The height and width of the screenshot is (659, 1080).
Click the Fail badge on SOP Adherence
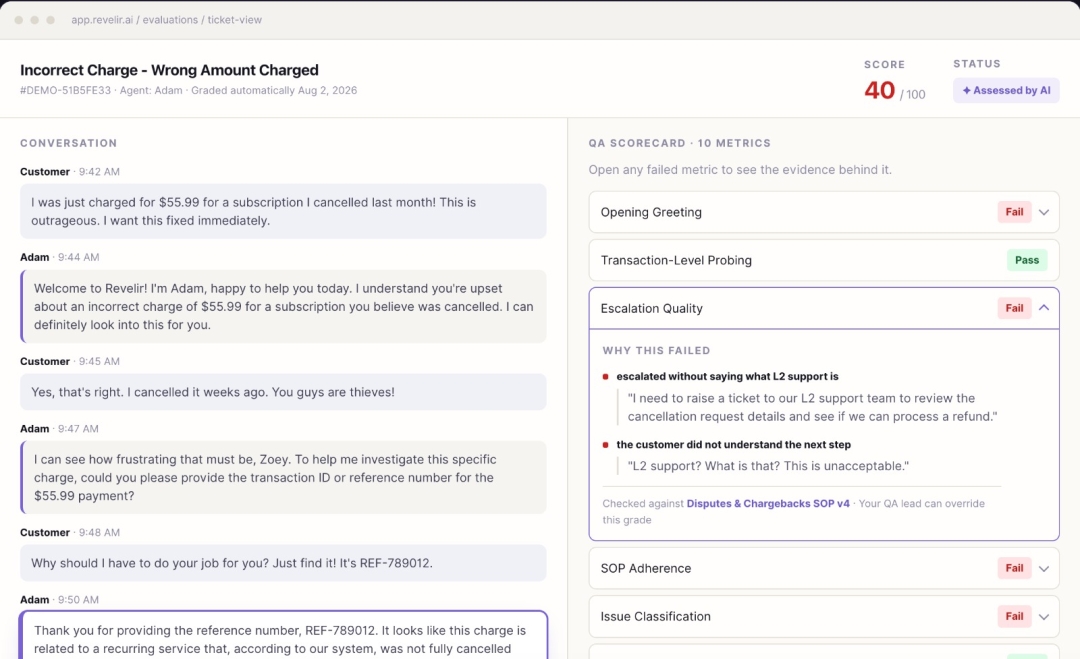tap(1014, 568)
